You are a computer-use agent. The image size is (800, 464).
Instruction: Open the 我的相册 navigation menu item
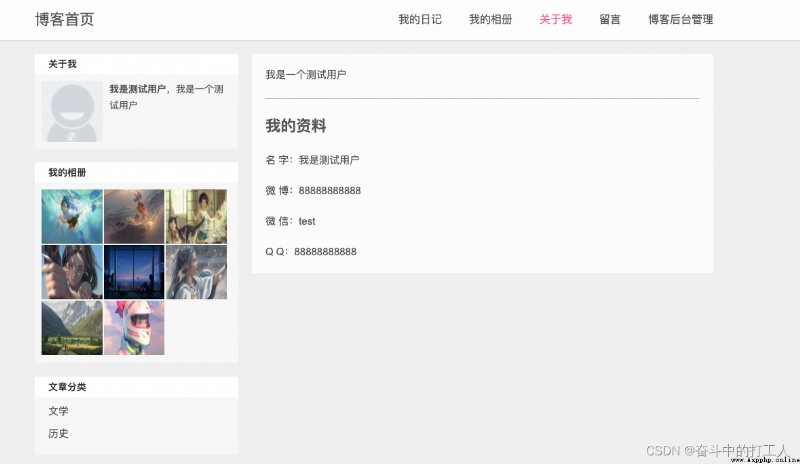[x=490, y=19]
